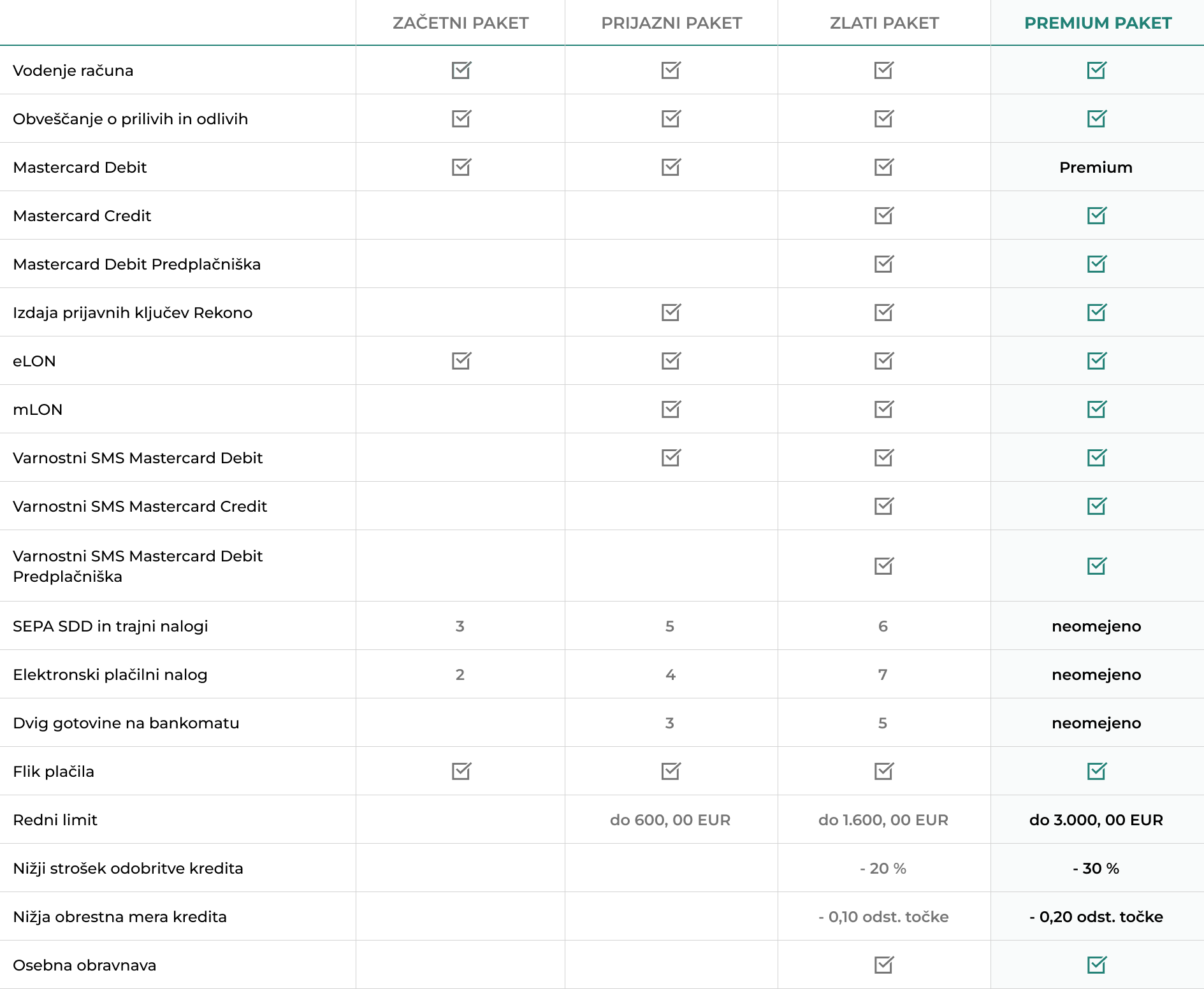Select the ZAČETNI PAKET column header
The height and width of the screenshot is (989, 1204).
[460, 23]
